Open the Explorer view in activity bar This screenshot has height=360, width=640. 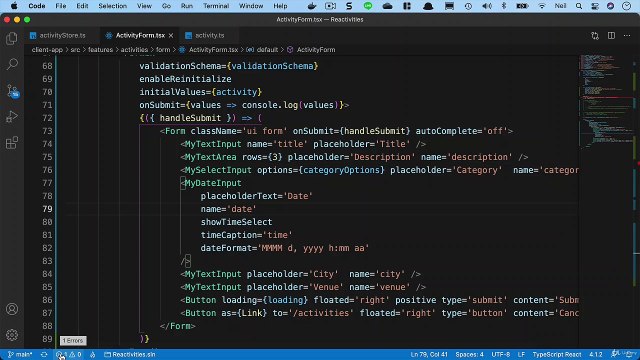12,38
